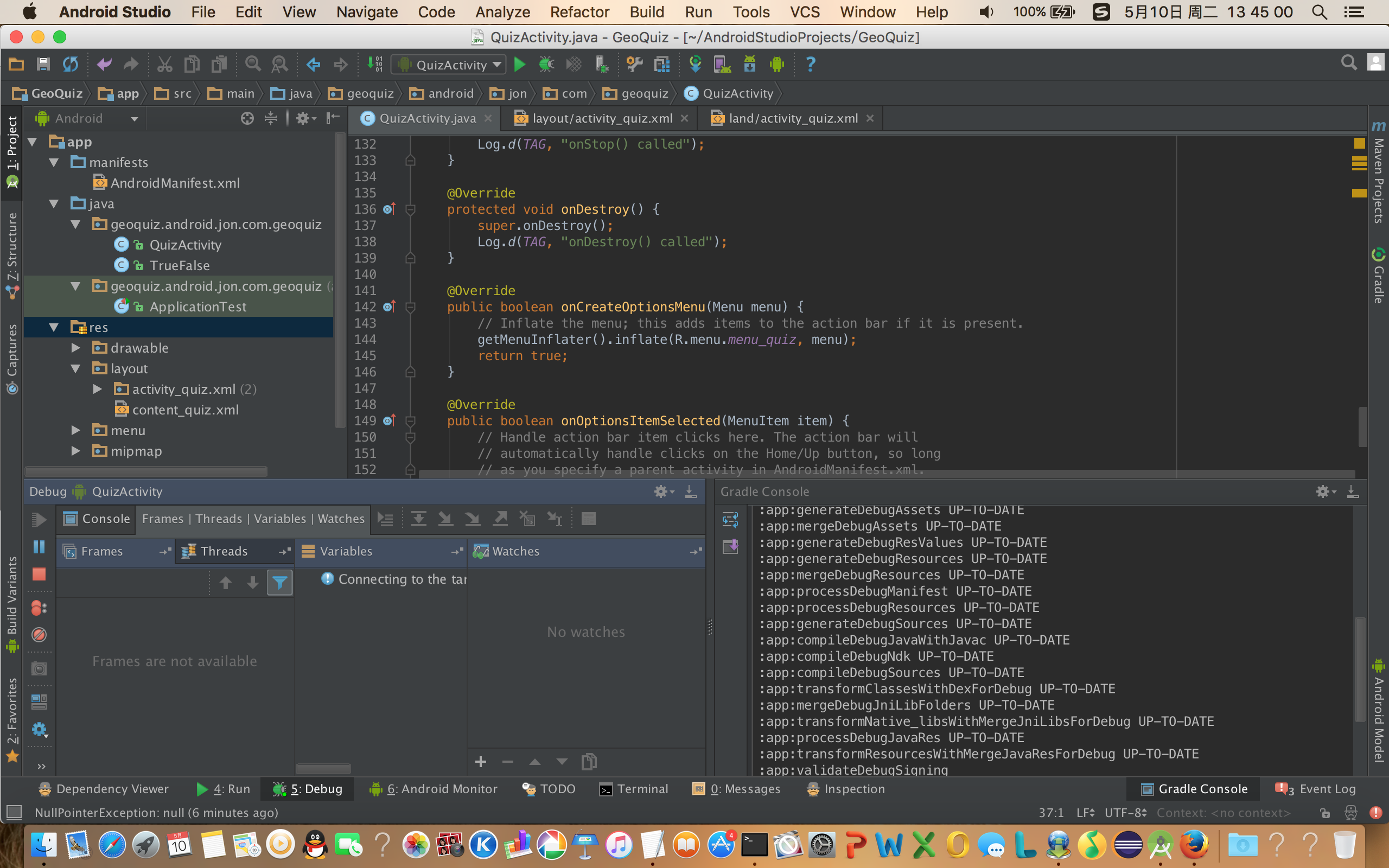1389x868 pixels.
Task: Click the Debug app bug icon in toolbar
Action: point(546,65)
